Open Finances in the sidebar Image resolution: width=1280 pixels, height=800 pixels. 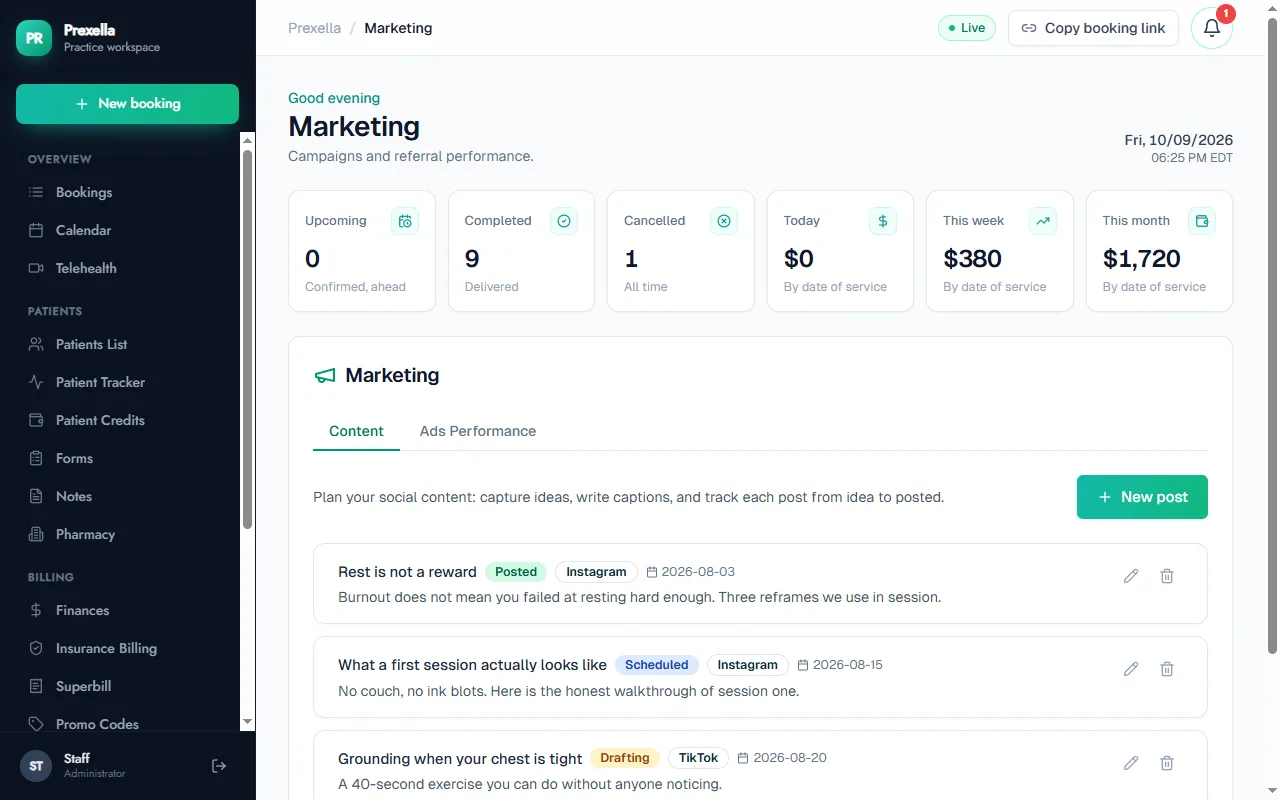[128, 610]
